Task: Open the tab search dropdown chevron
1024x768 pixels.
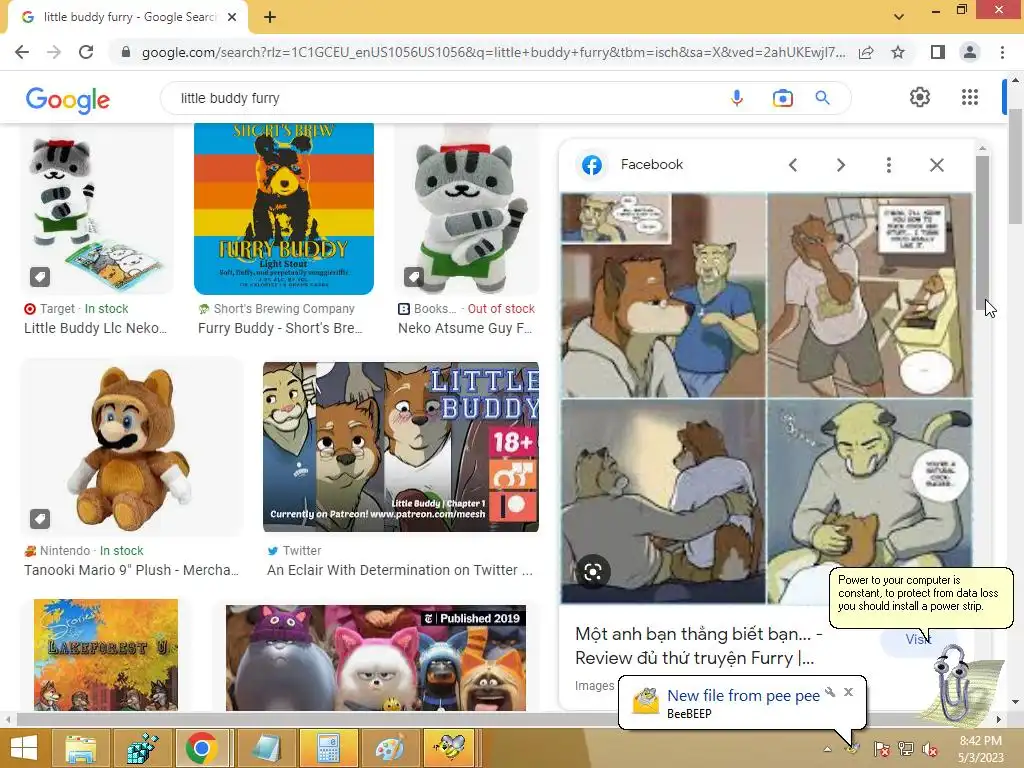Action: (899, 17)
